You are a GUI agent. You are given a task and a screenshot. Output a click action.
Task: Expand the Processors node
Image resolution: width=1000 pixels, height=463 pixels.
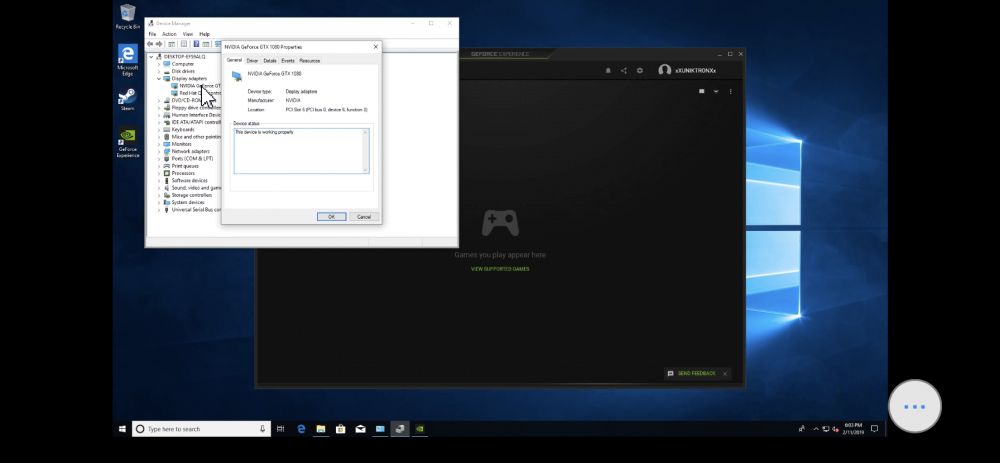(x=159, y=173)
